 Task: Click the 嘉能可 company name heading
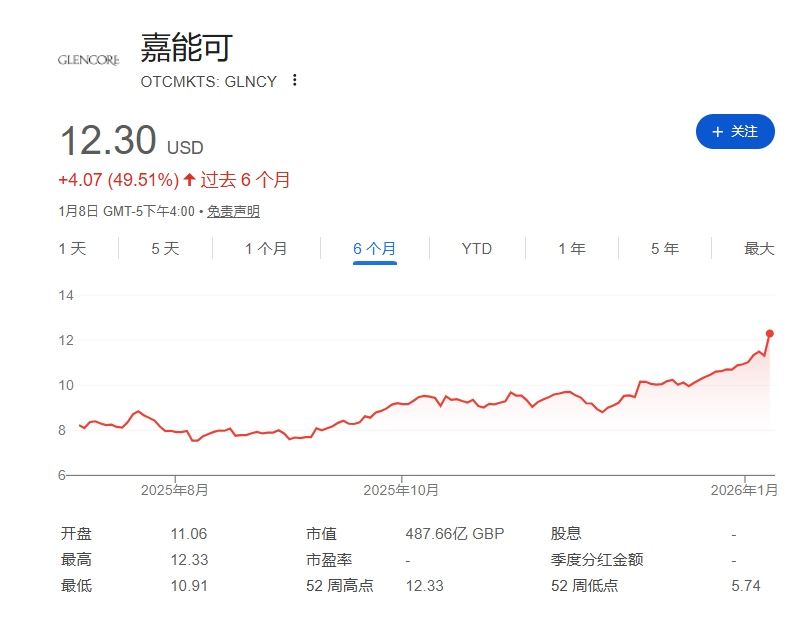click(186, 48)
